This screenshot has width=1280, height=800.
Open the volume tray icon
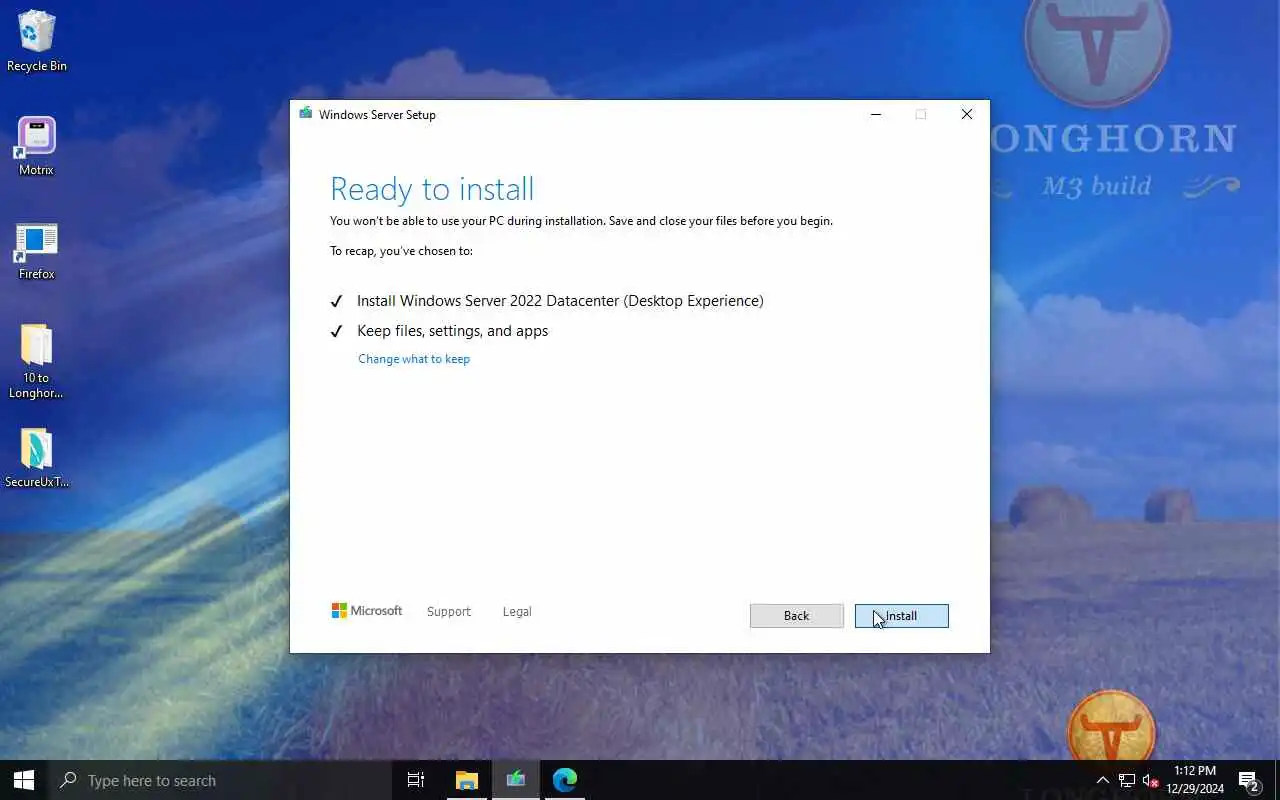[1150, 780]
